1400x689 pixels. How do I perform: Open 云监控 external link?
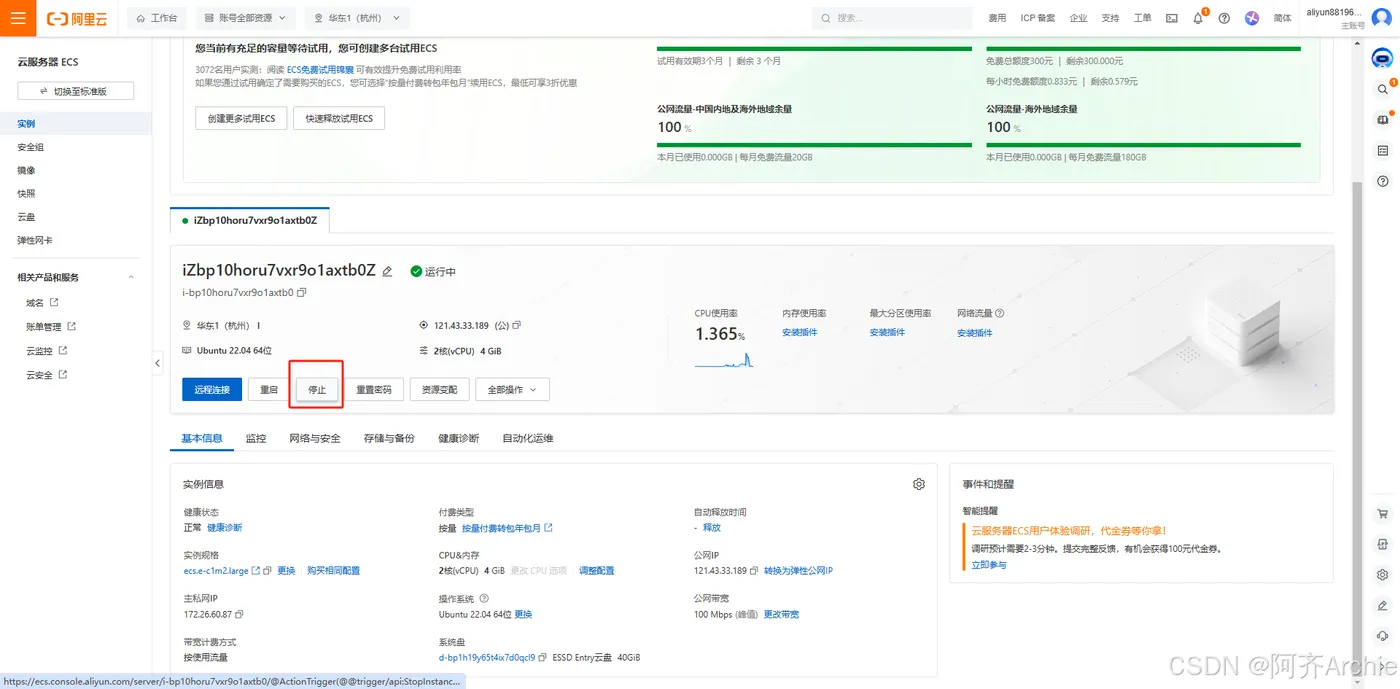pyautogui.click(x=47, y=350)
